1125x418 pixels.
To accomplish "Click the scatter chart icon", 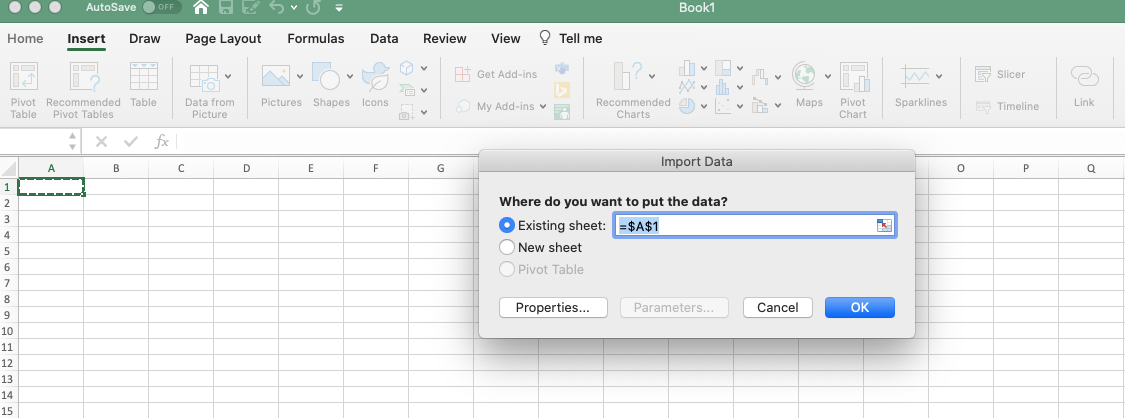I will tap(723, 106).
